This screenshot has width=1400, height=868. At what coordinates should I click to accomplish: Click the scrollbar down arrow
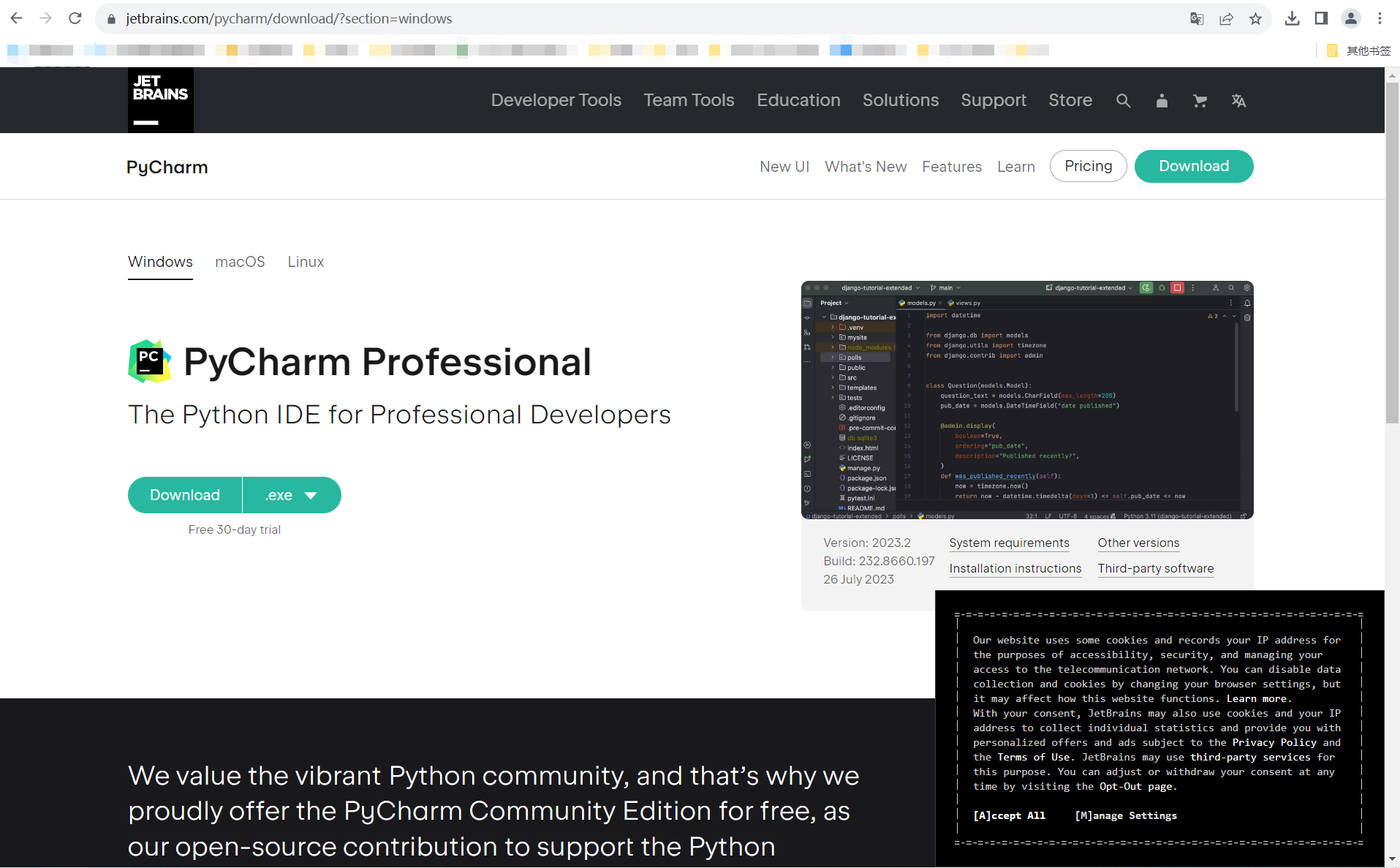[x=1392, y=859]
